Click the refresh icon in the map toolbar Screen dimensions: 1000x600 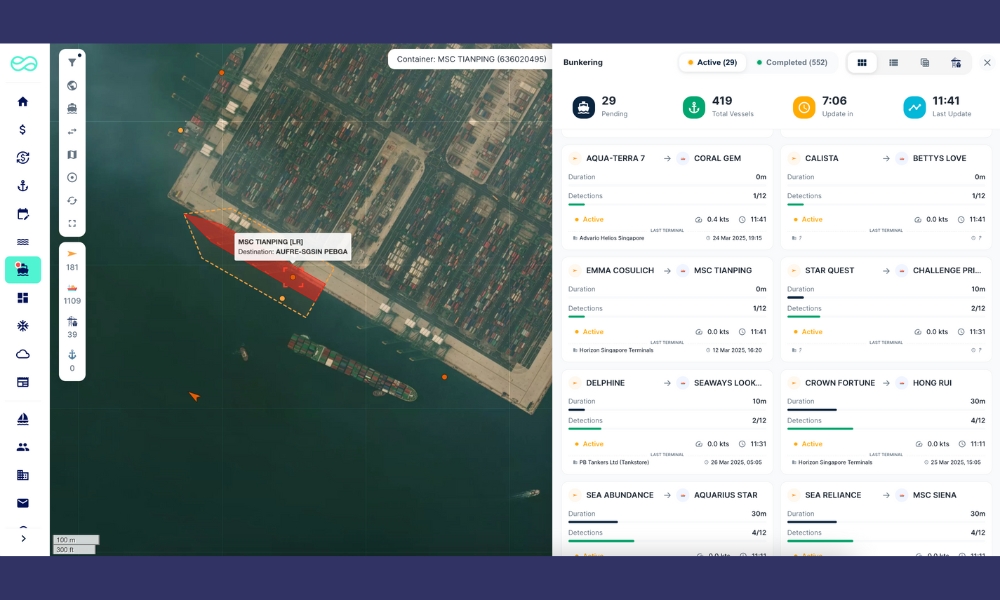click(72, 201)
